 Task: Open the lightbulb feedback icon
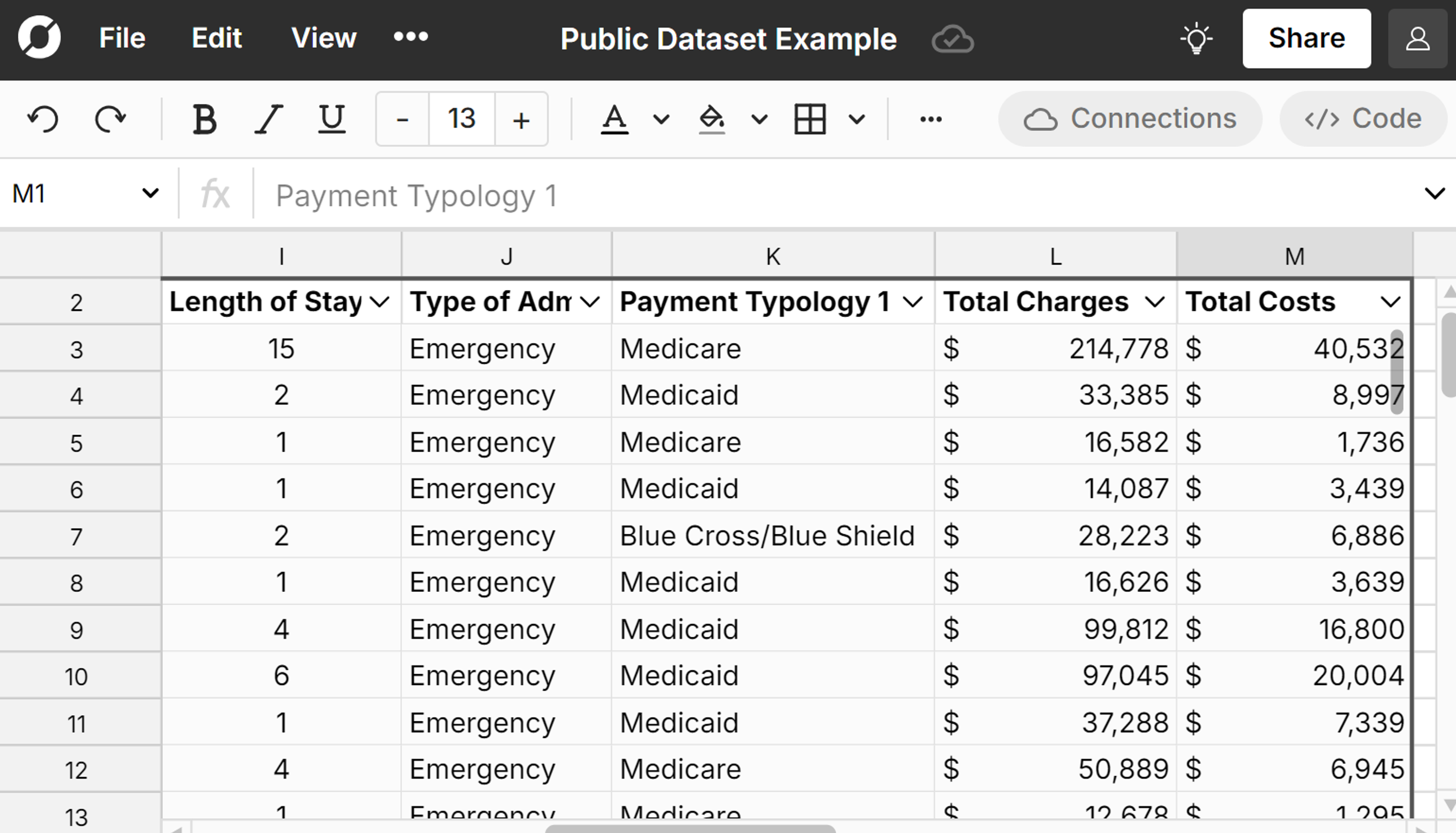point(1197,39)
